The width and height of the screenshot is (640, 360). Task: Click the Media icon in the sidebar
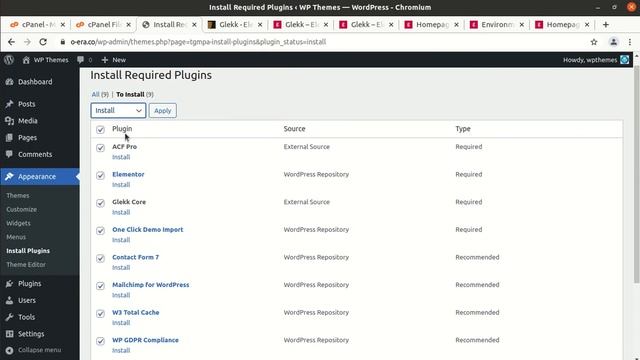tap(9, 121)
